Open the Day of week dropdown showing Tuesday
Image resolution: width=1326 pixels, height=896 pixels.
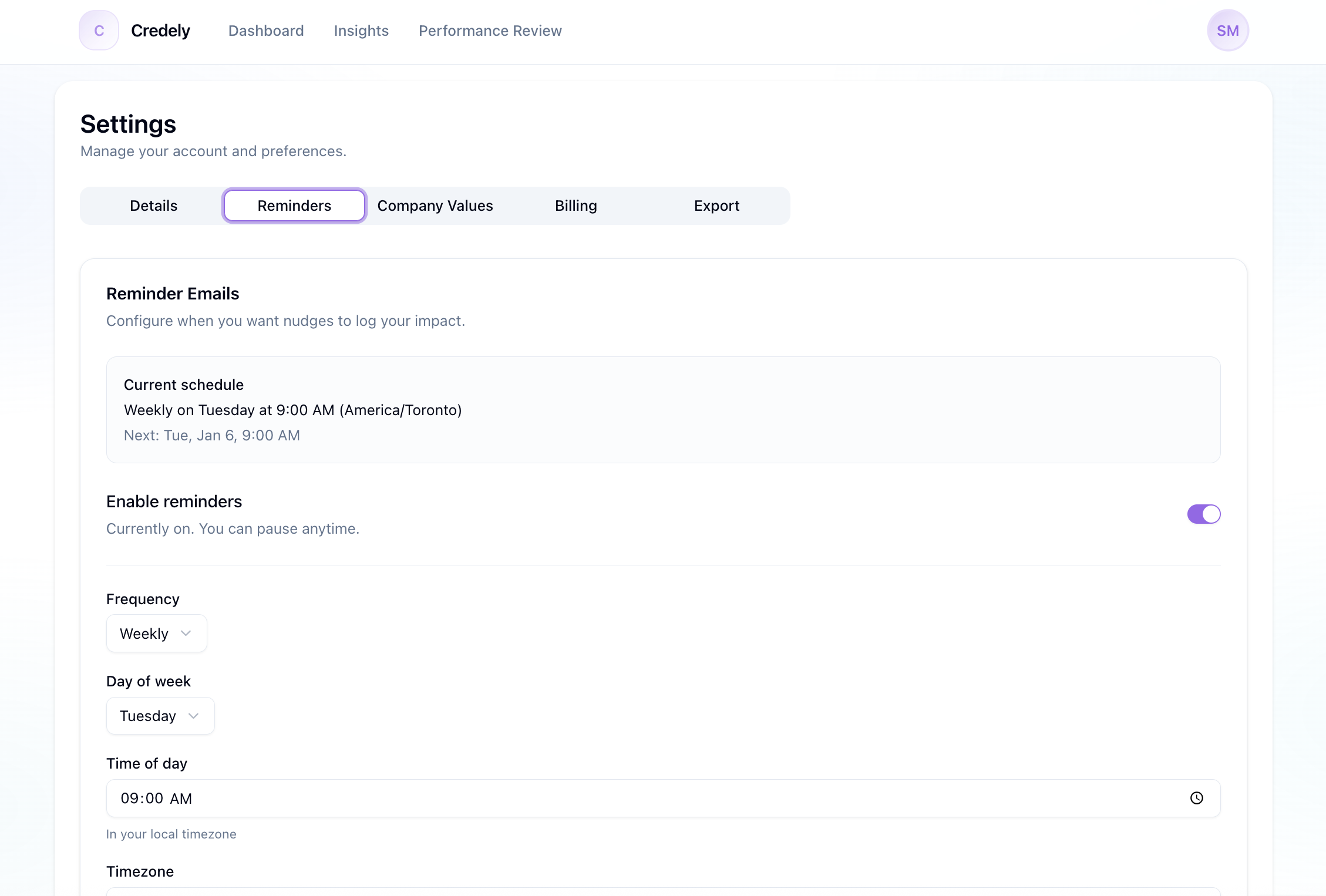[160, 715]
